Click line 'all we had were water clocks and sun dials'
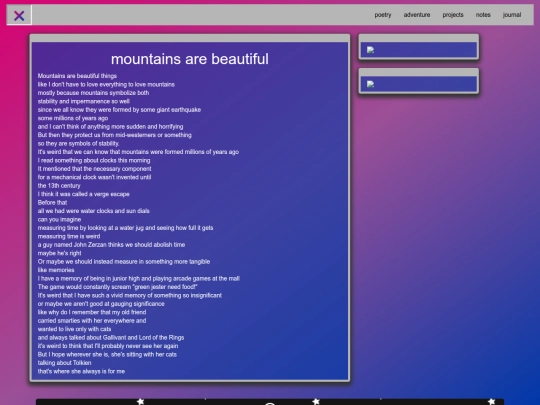The width and height of the screenshot is (540, 405). tap(94, 211)
